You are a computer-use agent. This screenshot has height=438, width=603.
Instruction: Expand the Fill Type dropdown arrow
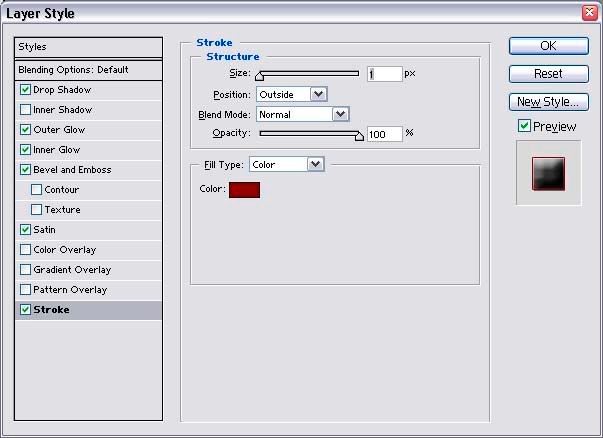[x=316, y=164]
